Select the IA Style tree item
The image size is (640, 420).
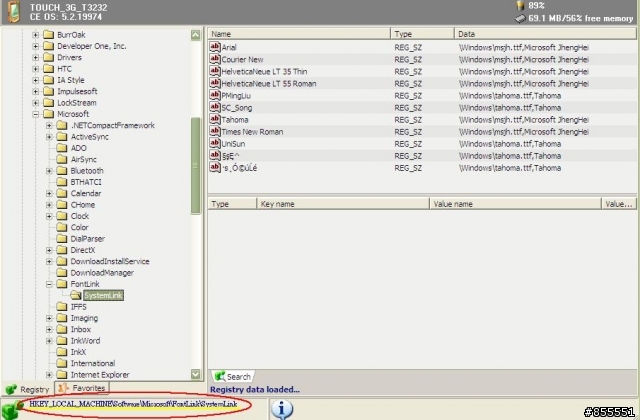click(71, 80)
